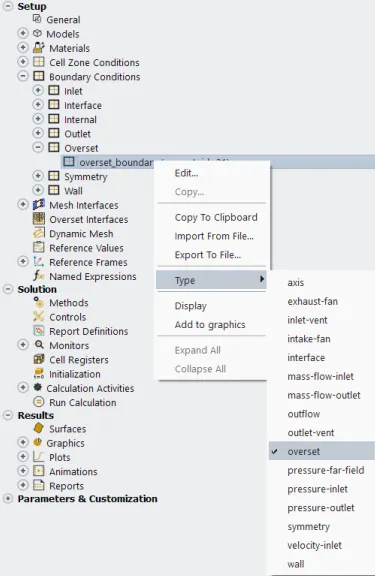The image size is (375, 576).
Task: Set boundary type to axis
Action: (322, 282)
